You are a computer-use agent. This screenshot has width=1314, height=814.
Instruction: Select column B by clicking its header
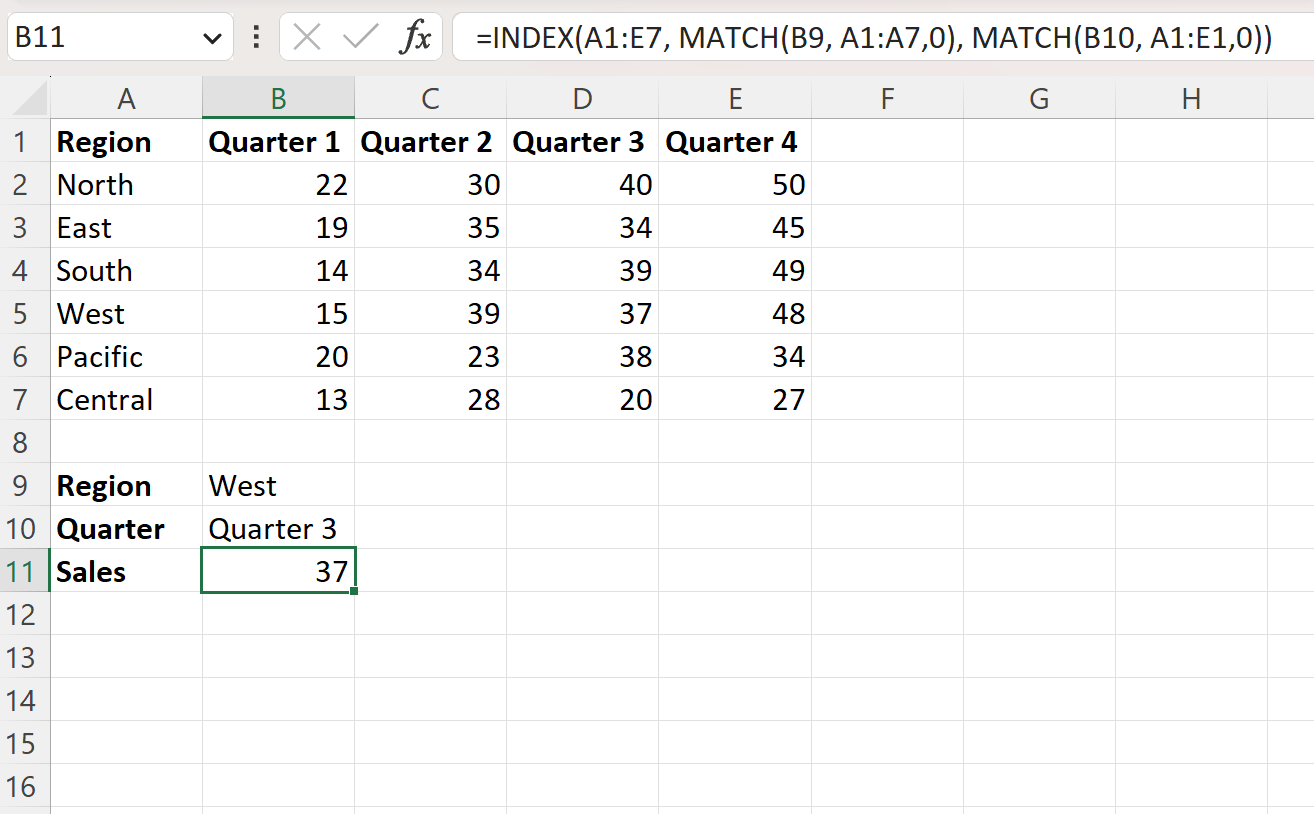pos(278,98)
